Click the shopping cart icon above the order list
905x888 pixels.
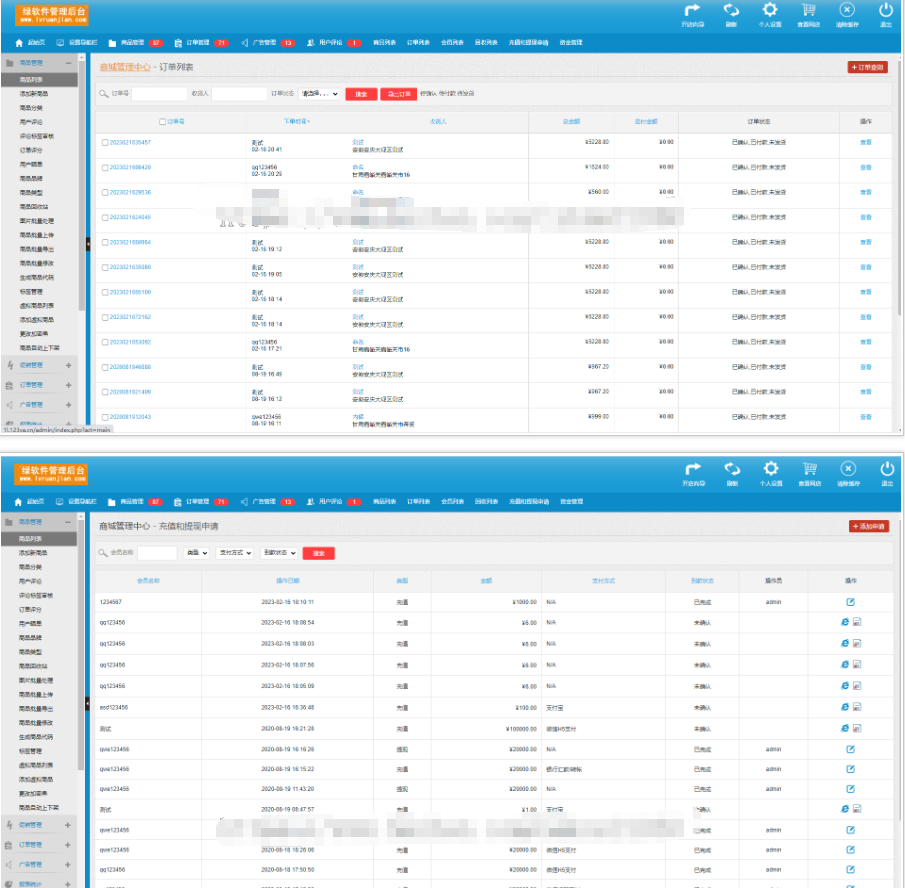(x=808, y=13)
